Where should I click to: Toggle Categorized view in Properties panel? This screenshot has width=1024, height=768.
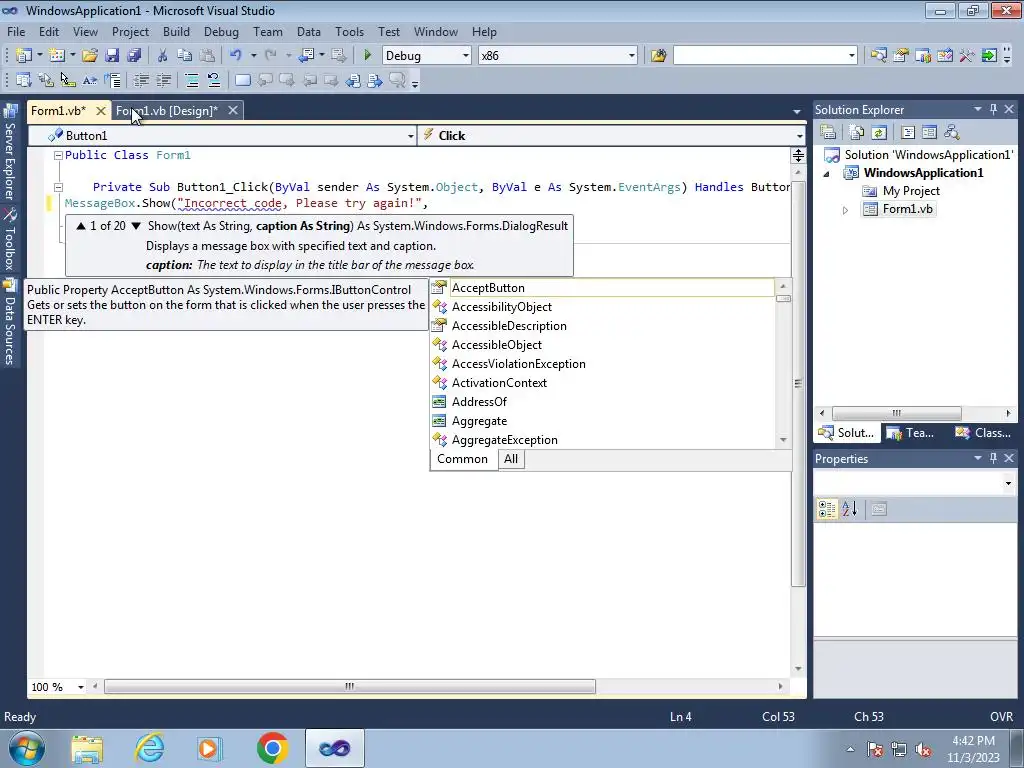(x=826, y=509)
